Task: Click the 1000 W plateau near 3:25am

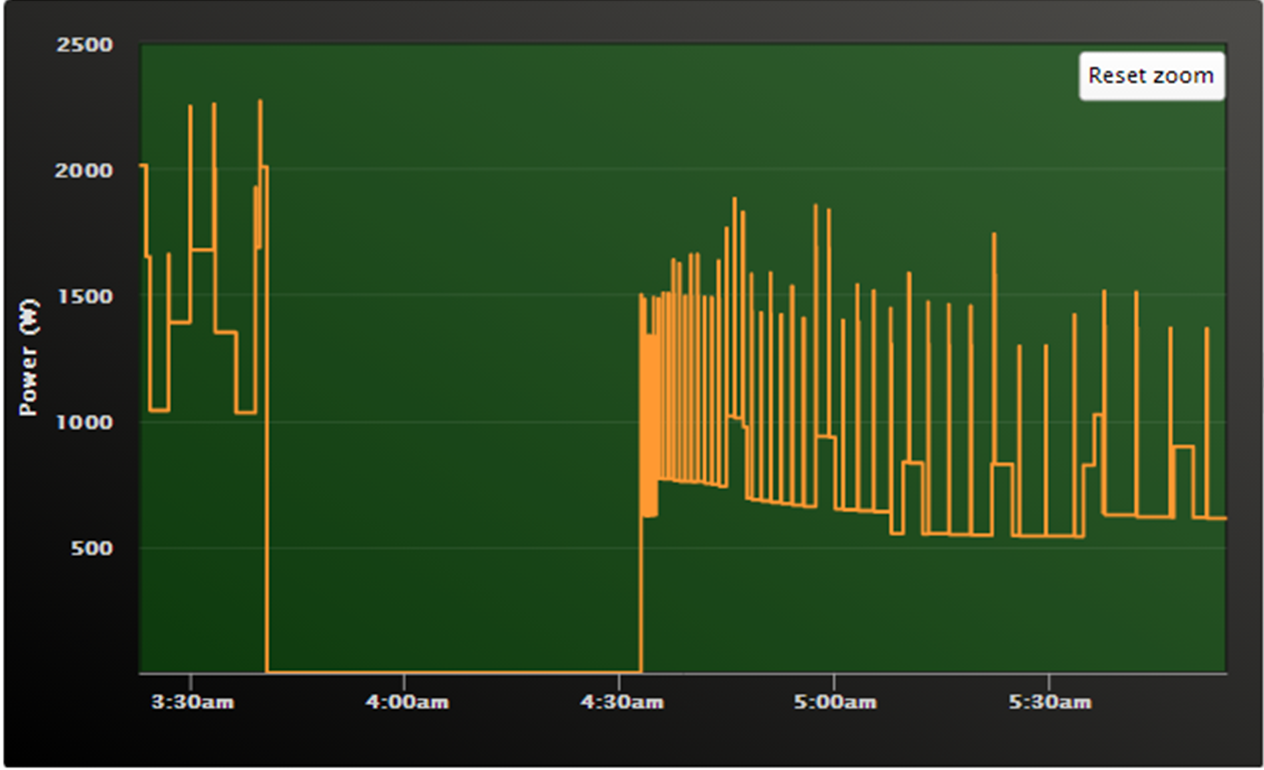Action: pyautogui.click(x=158, y=410)
